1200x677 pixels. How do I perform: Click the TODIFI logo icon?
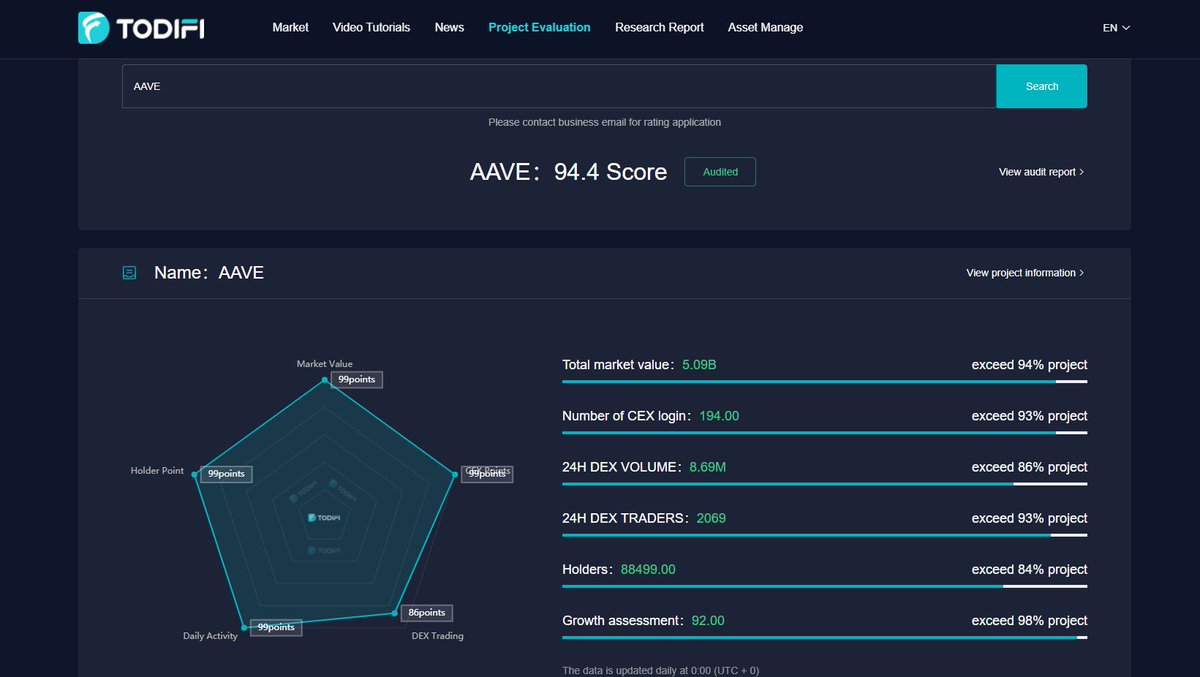point(93,27)
